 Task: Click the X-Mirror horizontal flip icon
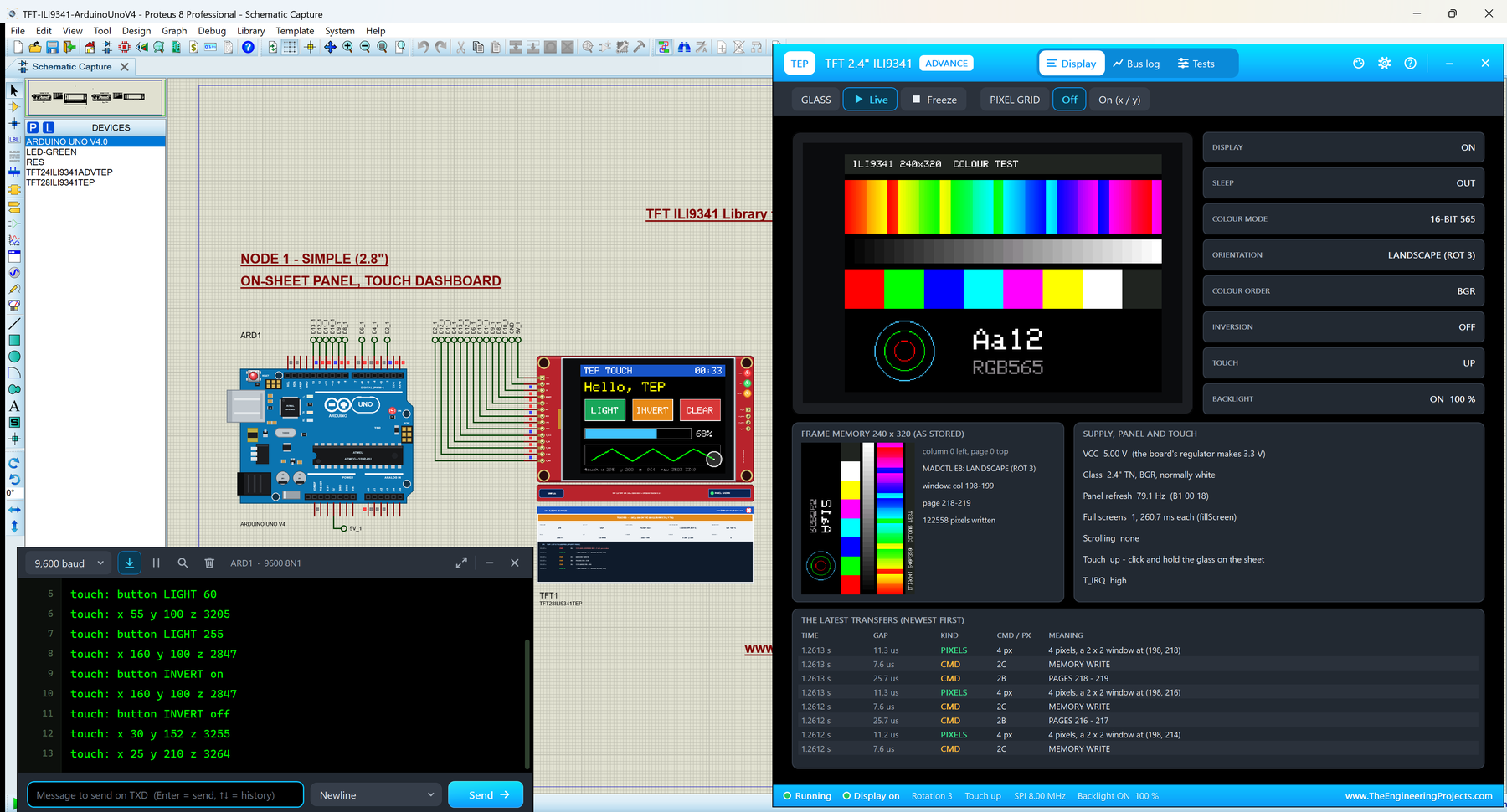point(13,510)
